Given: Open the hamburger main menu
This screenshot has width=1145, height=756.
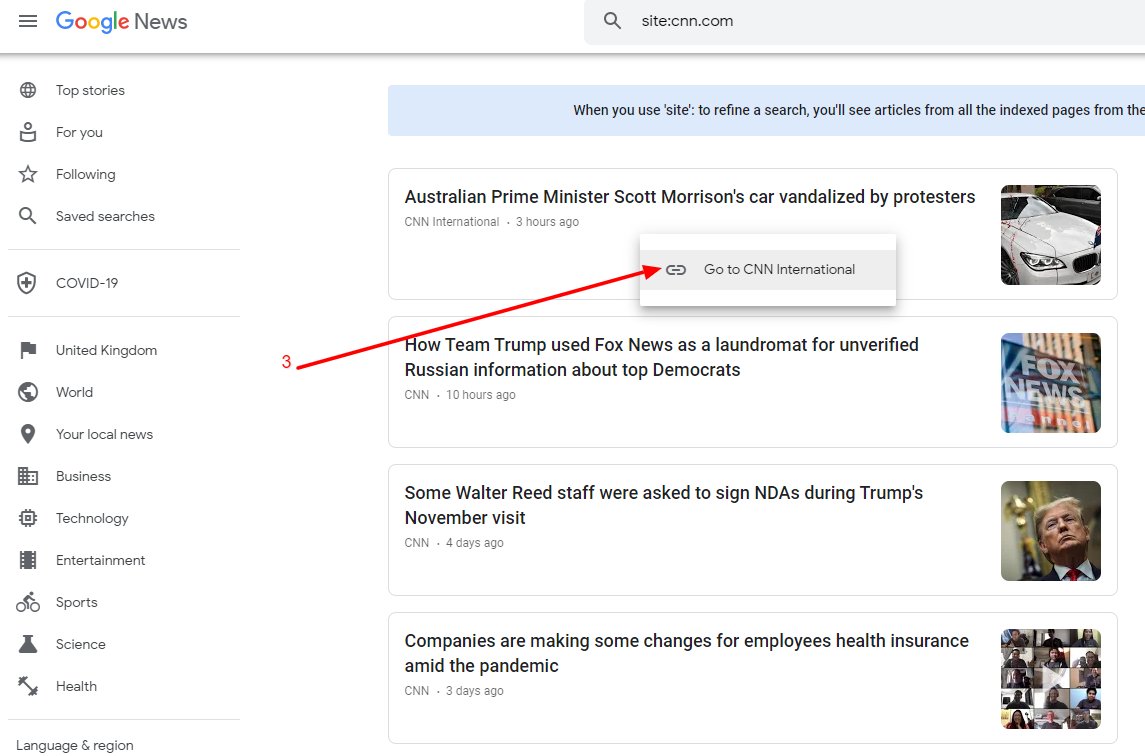Looking at the screenshot, I should point(28,21).
